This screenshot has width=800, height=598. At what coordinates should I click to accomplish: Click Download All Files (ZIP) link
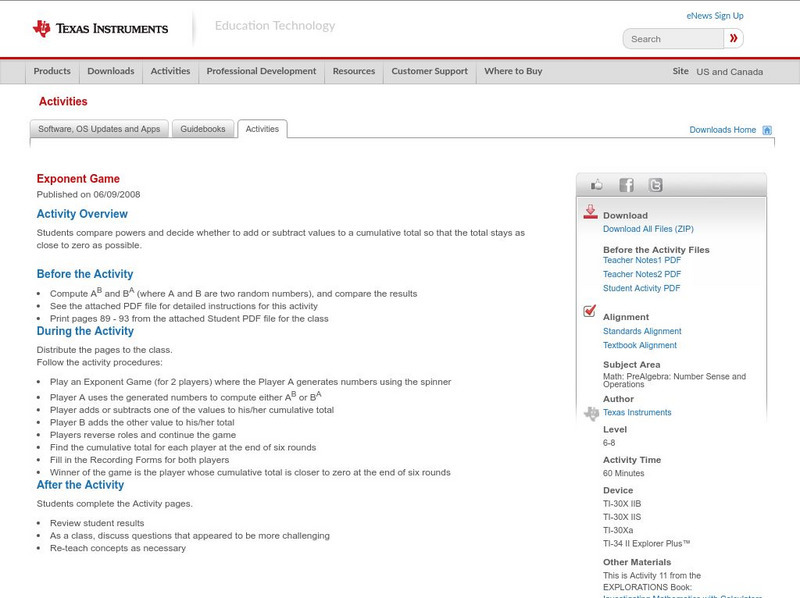[650, 229]
